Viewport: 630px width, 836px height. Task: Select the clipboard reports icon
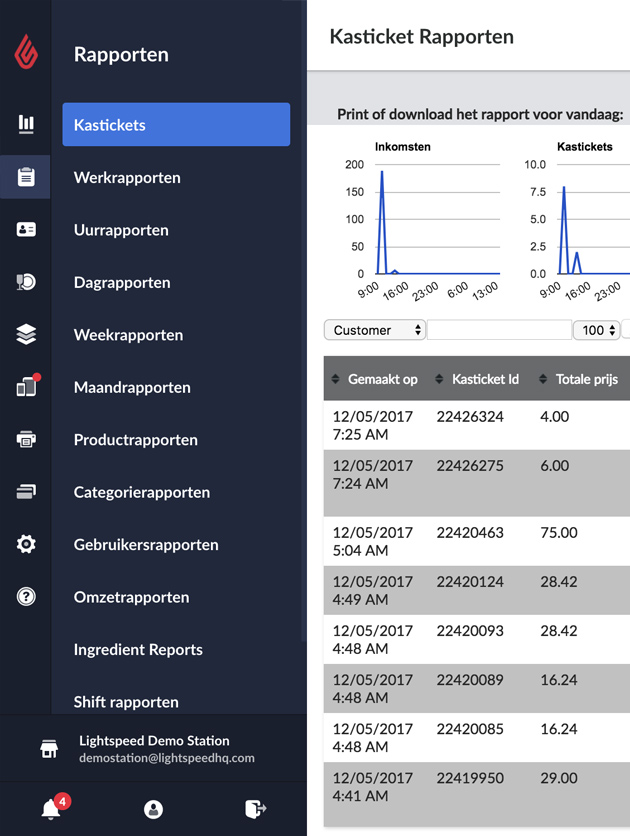(26, 176)
